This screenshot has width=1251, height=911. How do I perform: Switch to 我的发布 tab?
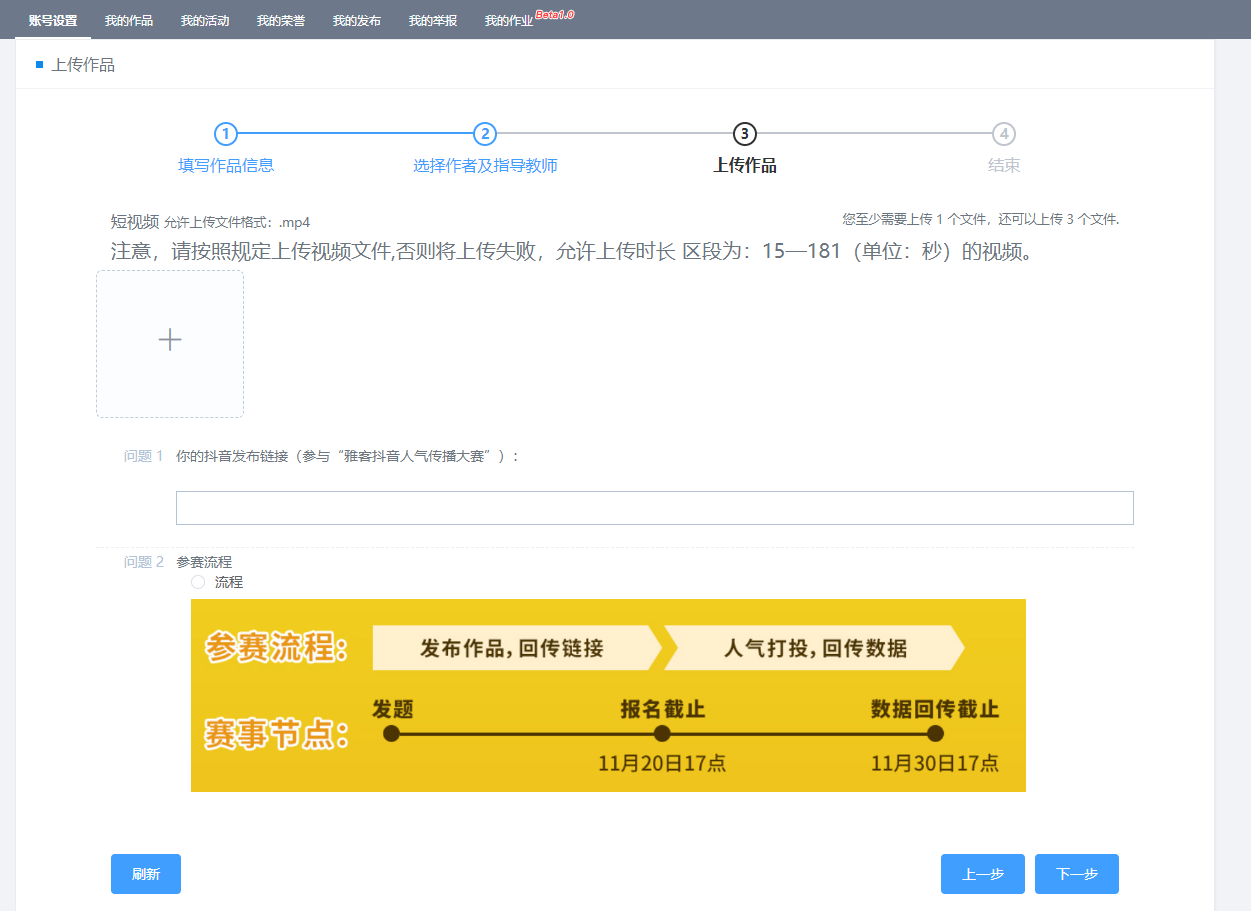[x=357, y=20]
